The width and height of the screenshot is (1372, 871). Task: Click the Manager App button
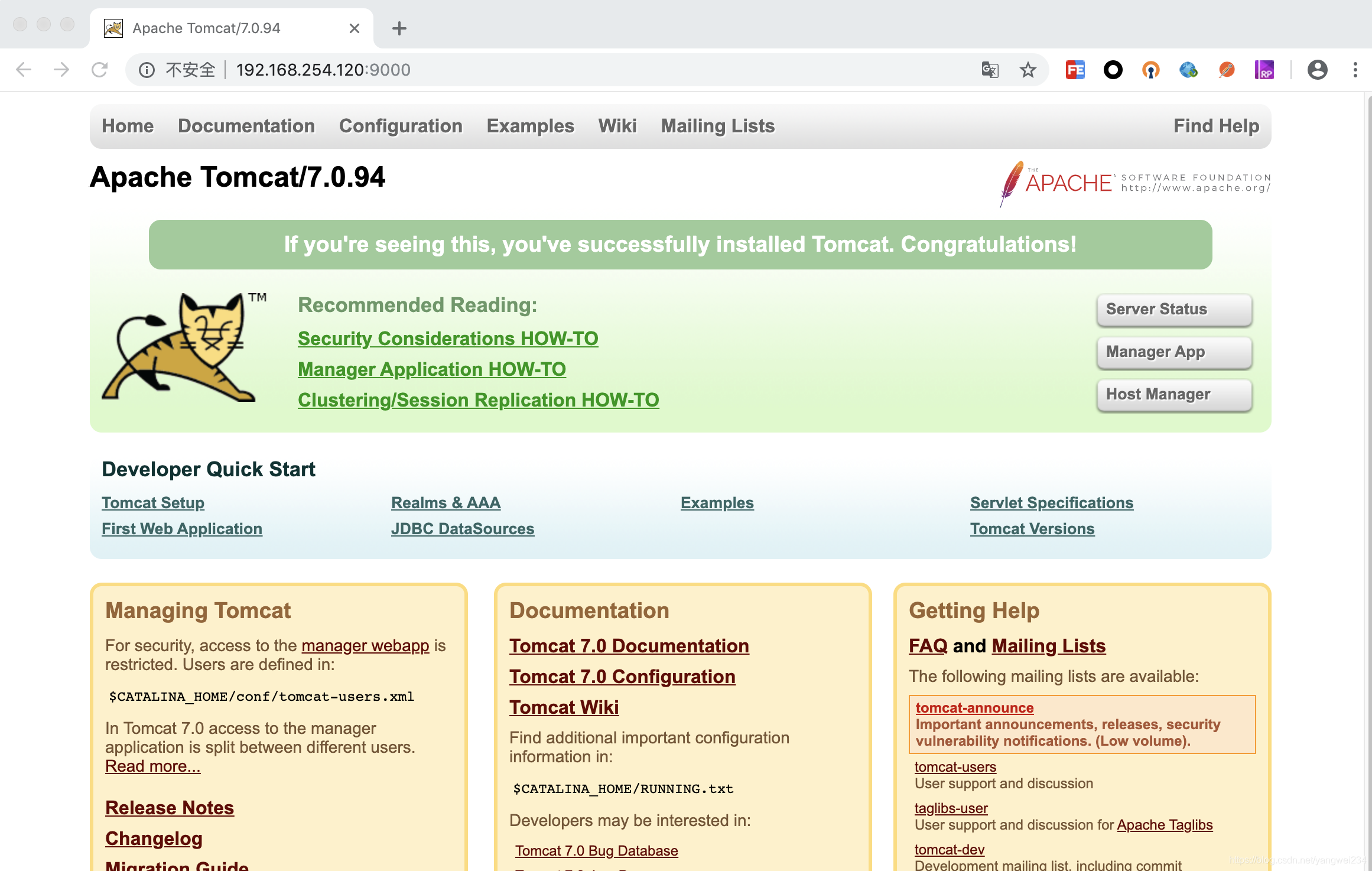(1175, 352)
